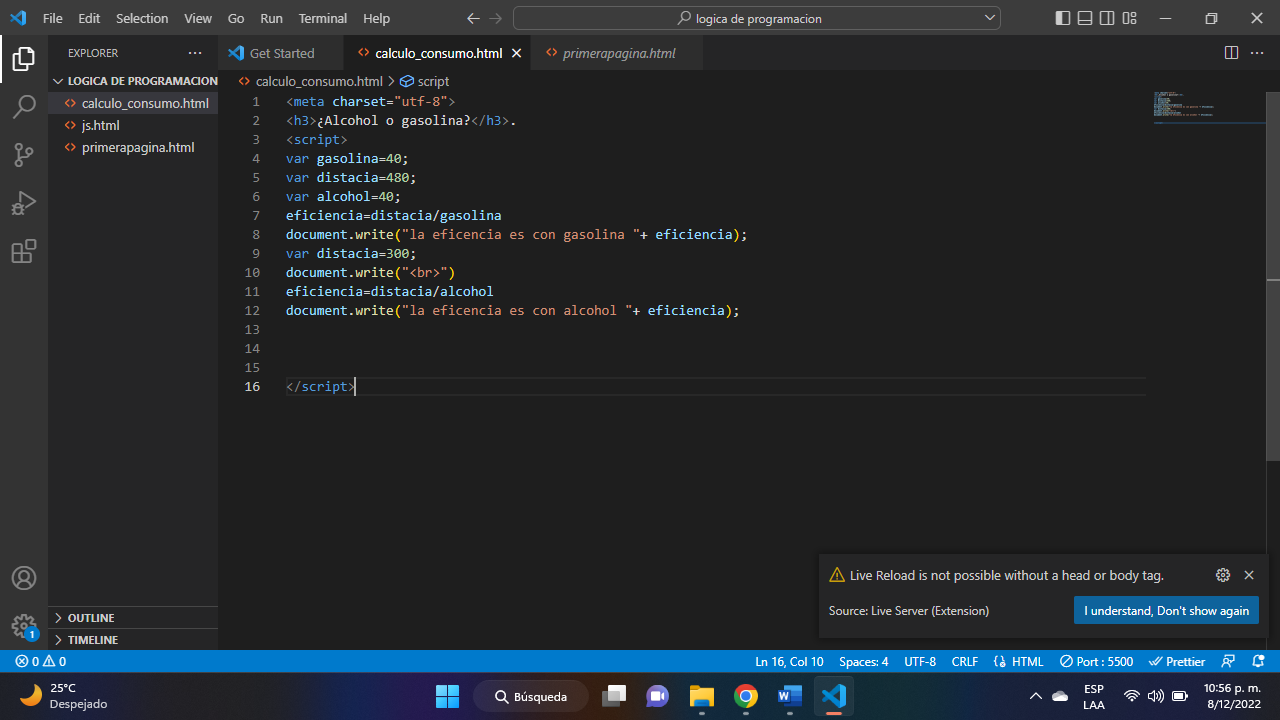Viewport: 1280px width, 720px height.
Task: Open primerapagina.html in the explorer tree
Action: click(133, 147)
